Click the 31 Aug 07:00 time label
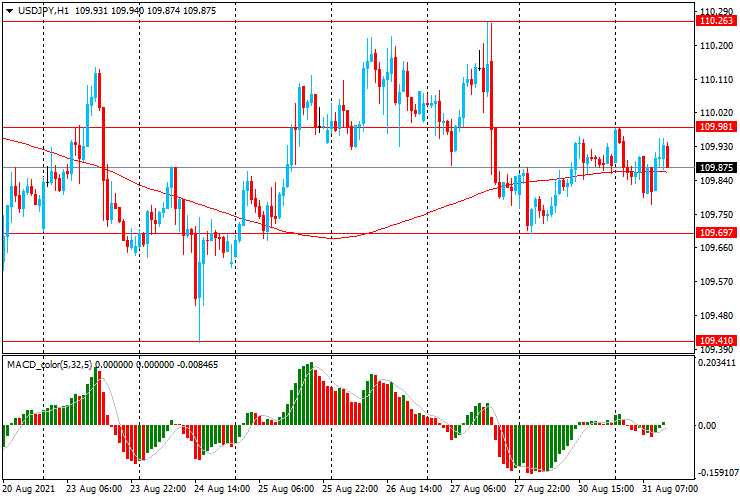The width and height of the screenshot is (740, 500). pyautogui.click(x=669, y=488)
